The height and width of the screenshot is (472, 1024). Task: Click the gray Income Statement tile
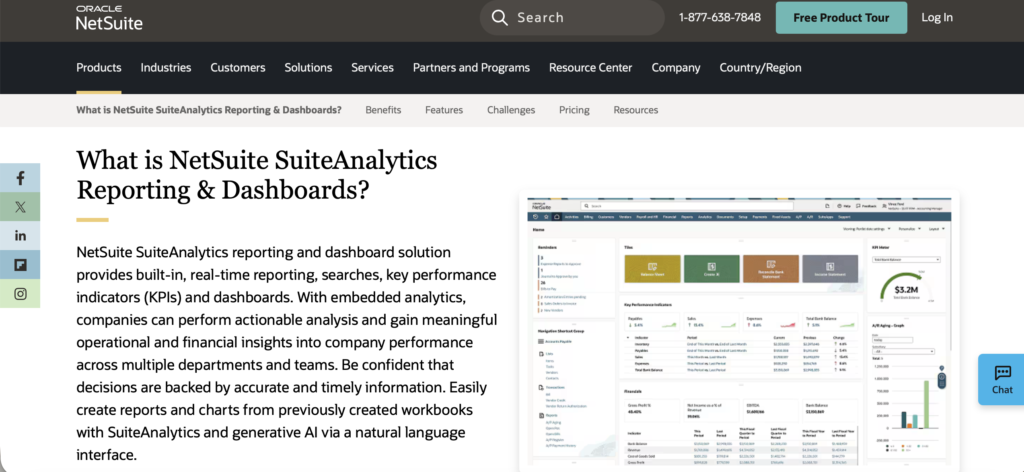click(x=830, y=268)
